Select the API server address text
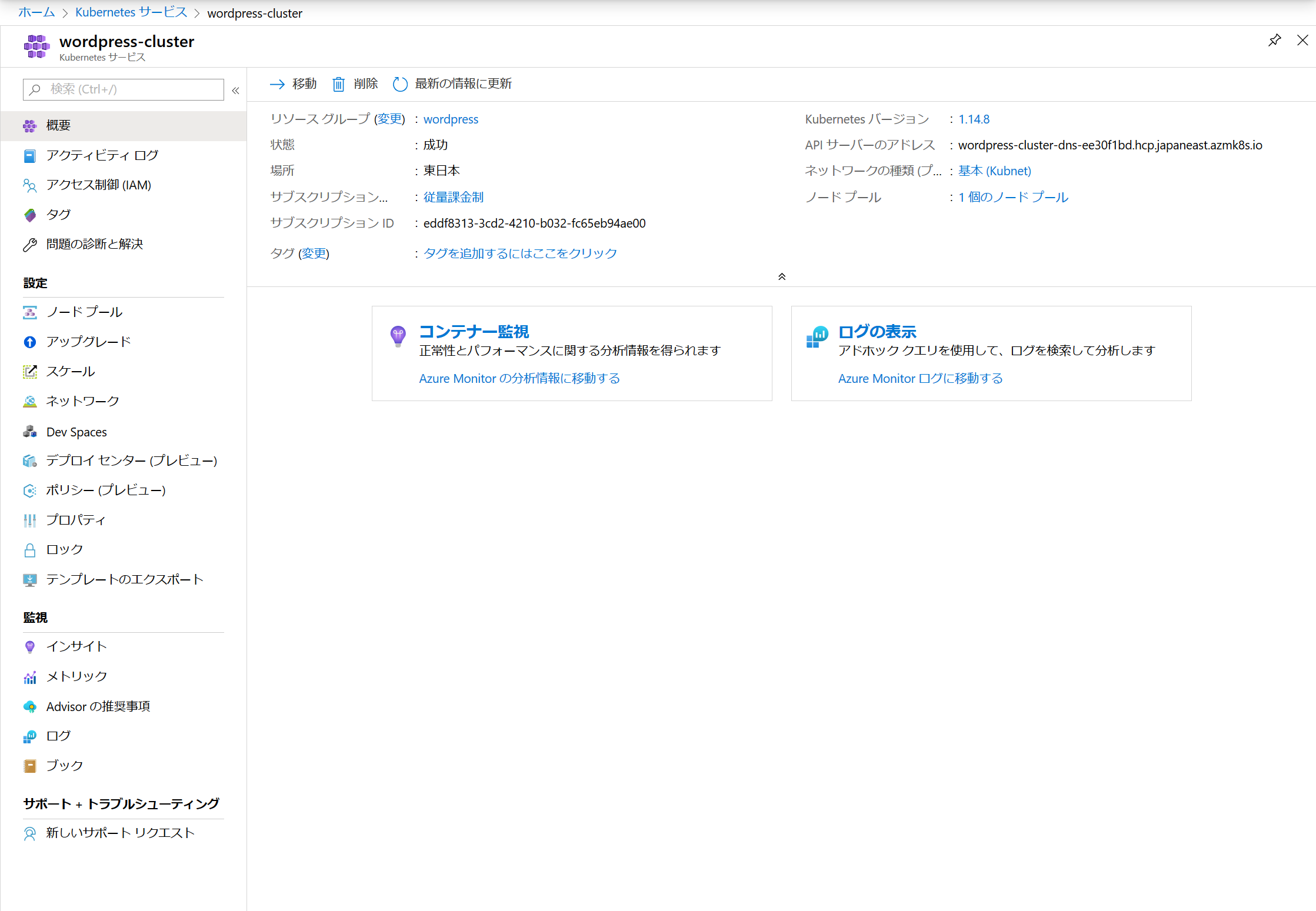 click(1110, 145)
